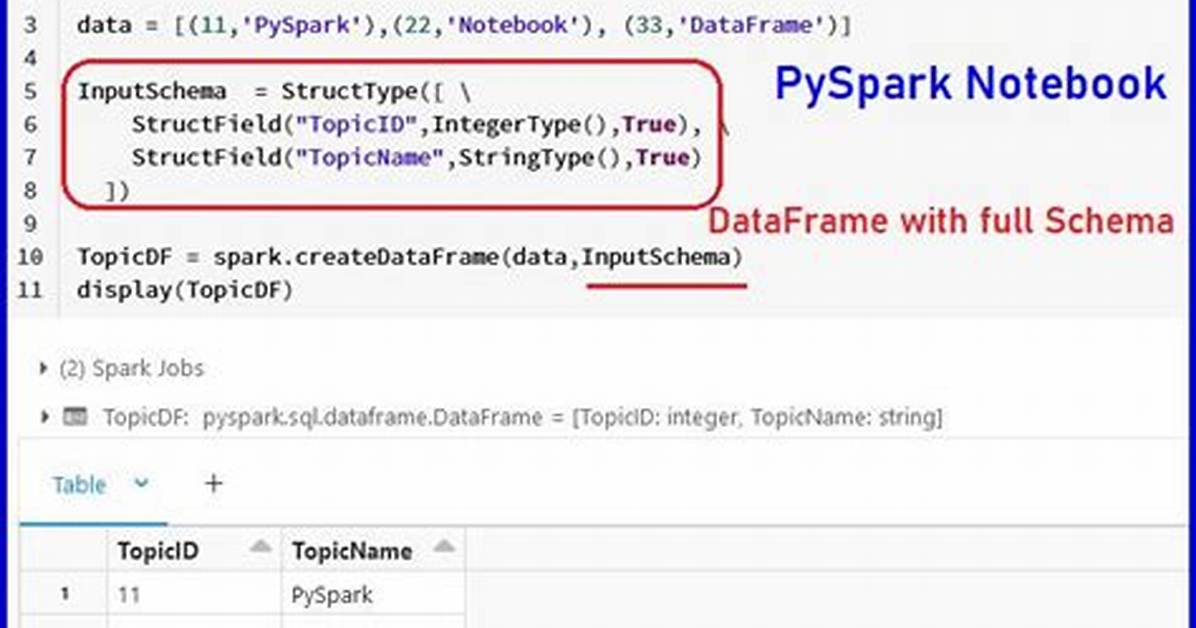This screenshot has width=1196, height=628.
Task: Open the Table tab dropdown chevron
Action: click(141, 483)
